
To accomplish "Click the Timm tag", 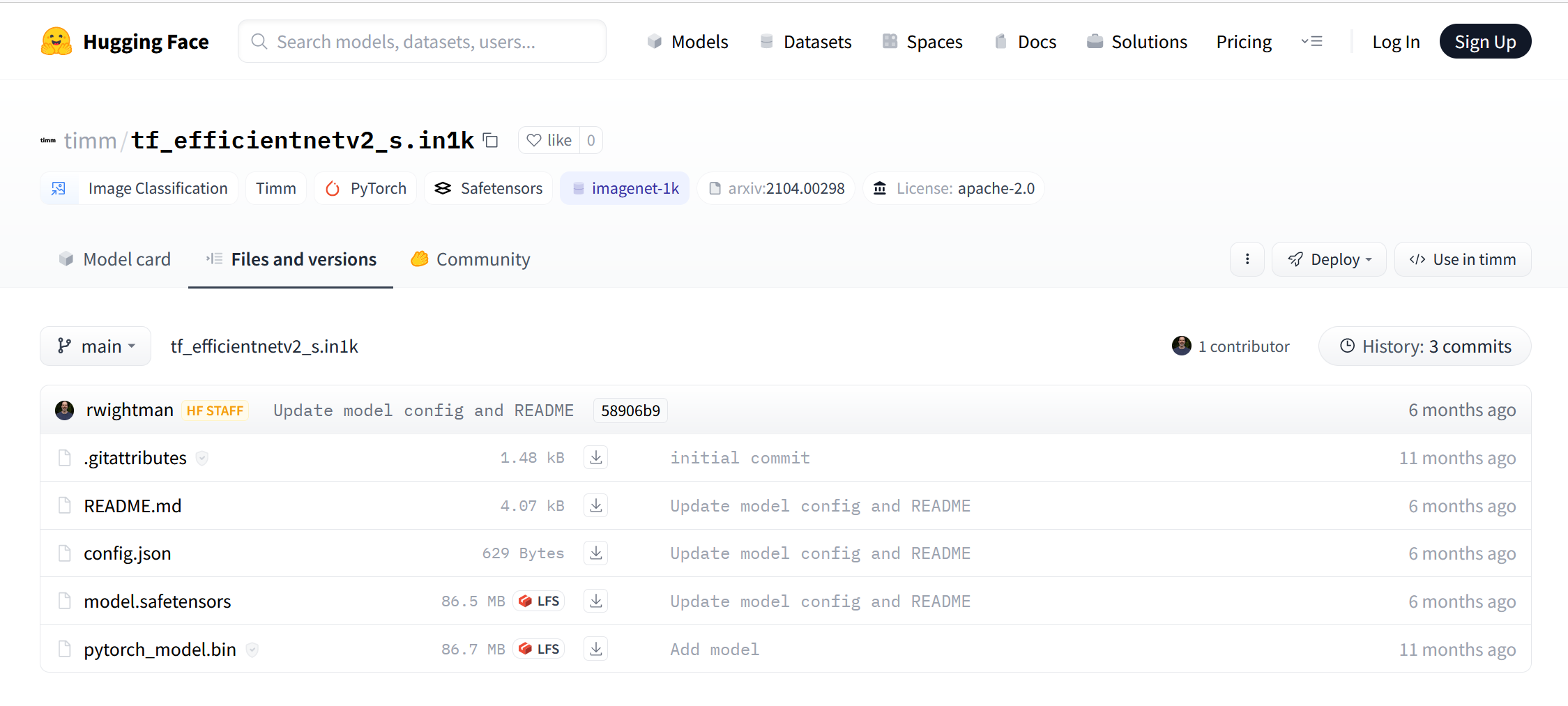I will tap(276, 188).
